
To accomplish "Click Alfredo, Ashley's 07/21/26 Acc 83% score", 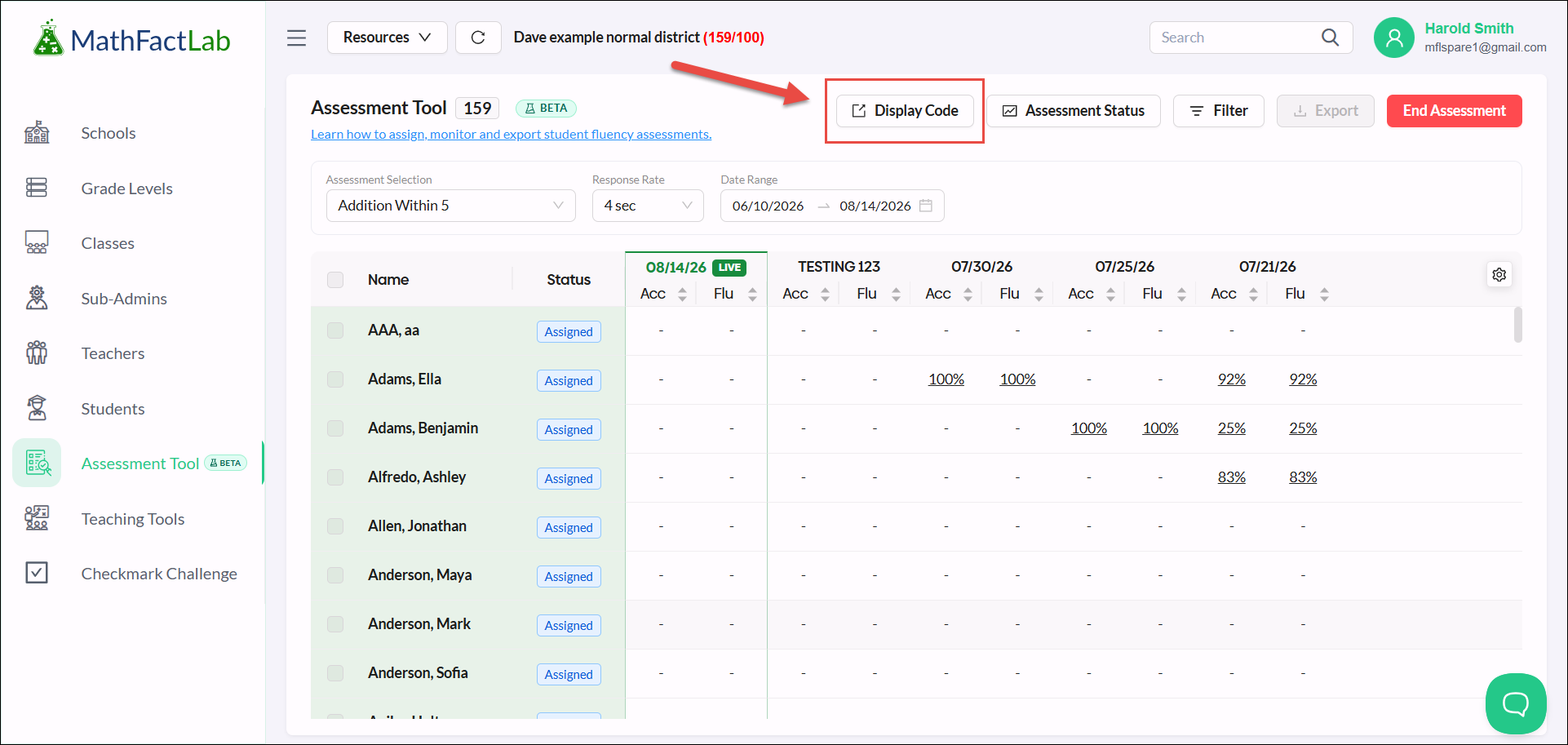I will (1232, 477).
